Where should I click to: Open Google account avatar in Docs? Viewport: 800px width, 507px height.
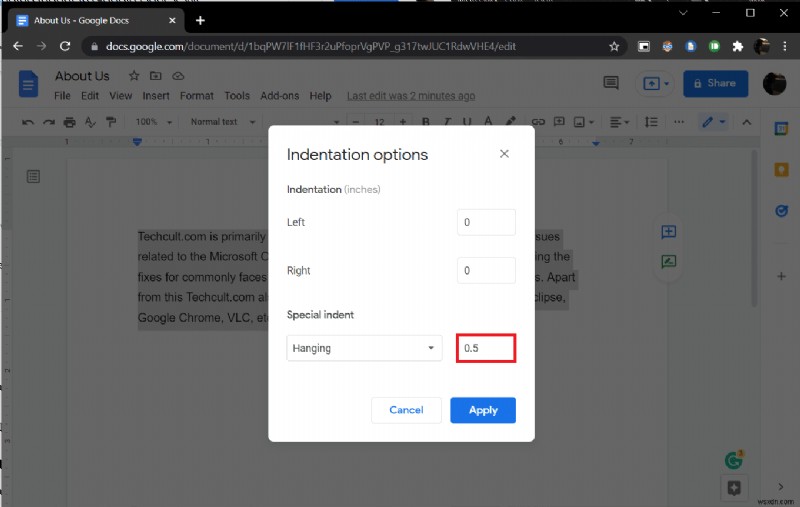[x=774, y=84]
